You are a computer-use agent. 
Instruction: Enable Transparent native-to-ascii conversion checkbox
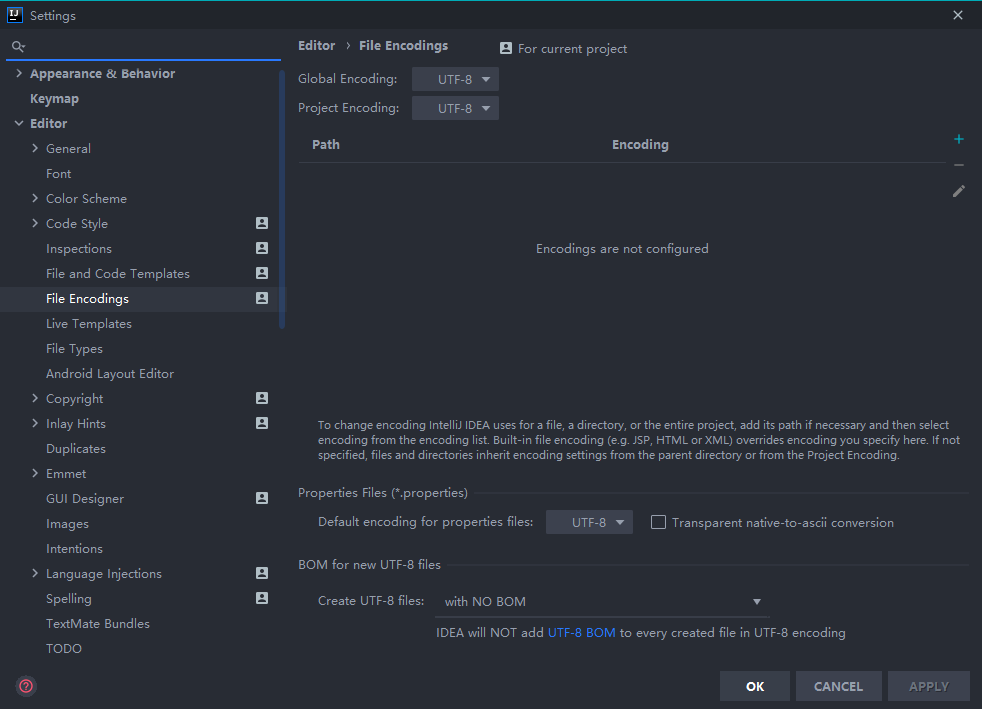tap(659, 522)
